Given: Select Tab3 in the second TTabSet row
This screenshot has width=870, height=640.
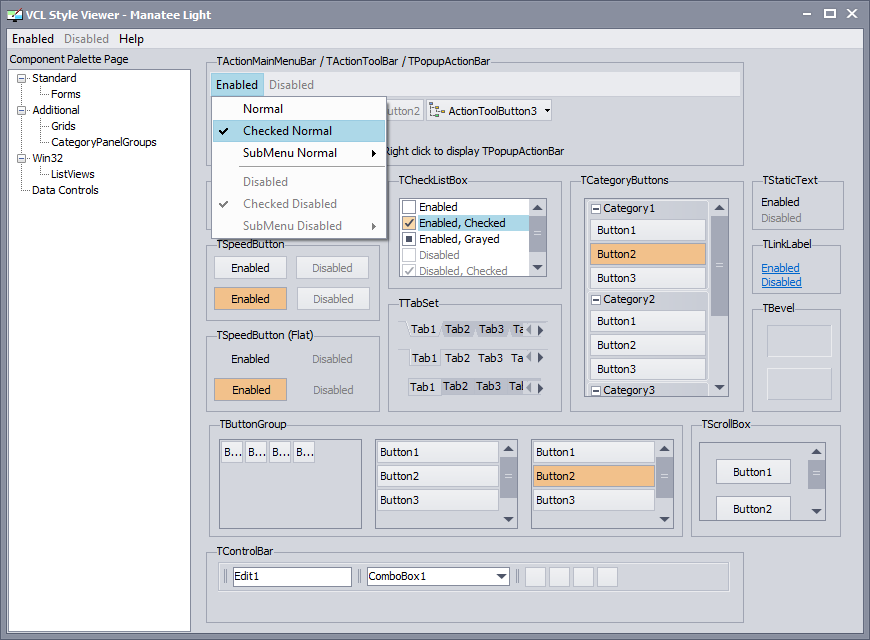Looking at the screenshot, I should pyautogui.click(x=490, y=358).
